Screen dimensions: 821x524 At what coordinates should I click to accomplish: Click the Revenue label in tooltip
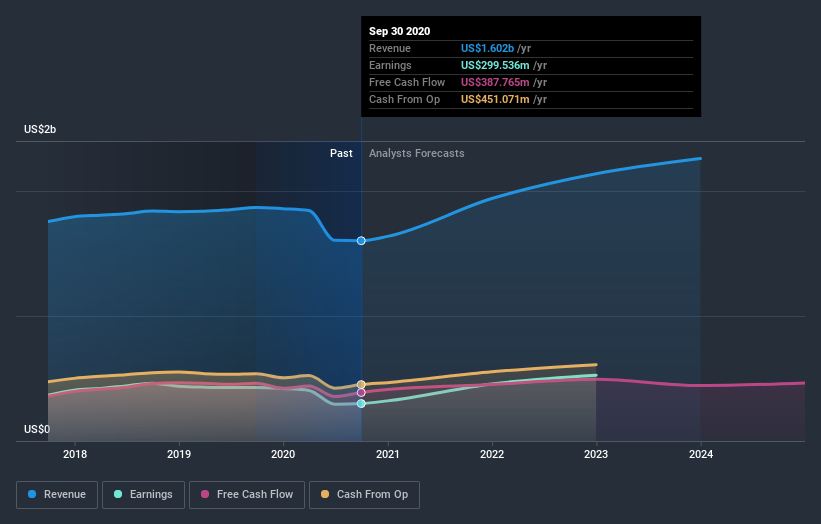tap(390, 48)
